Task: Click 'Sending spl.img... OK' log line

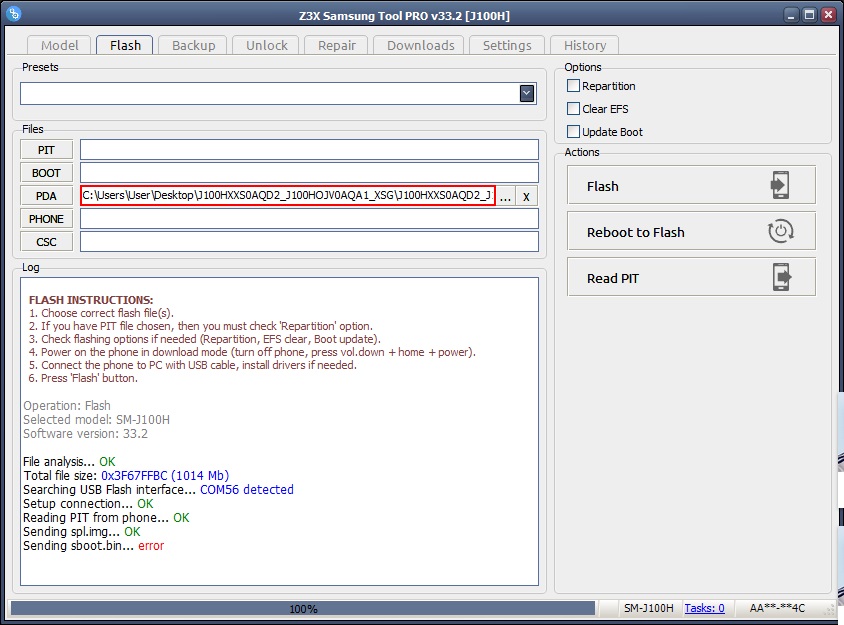Action: tap(81, 532)
